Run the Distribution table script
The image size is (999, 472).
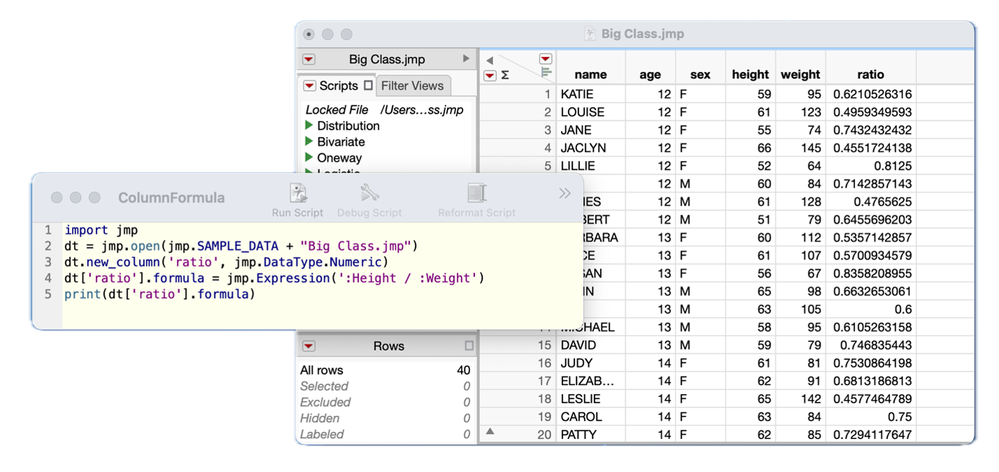point(310,125)
